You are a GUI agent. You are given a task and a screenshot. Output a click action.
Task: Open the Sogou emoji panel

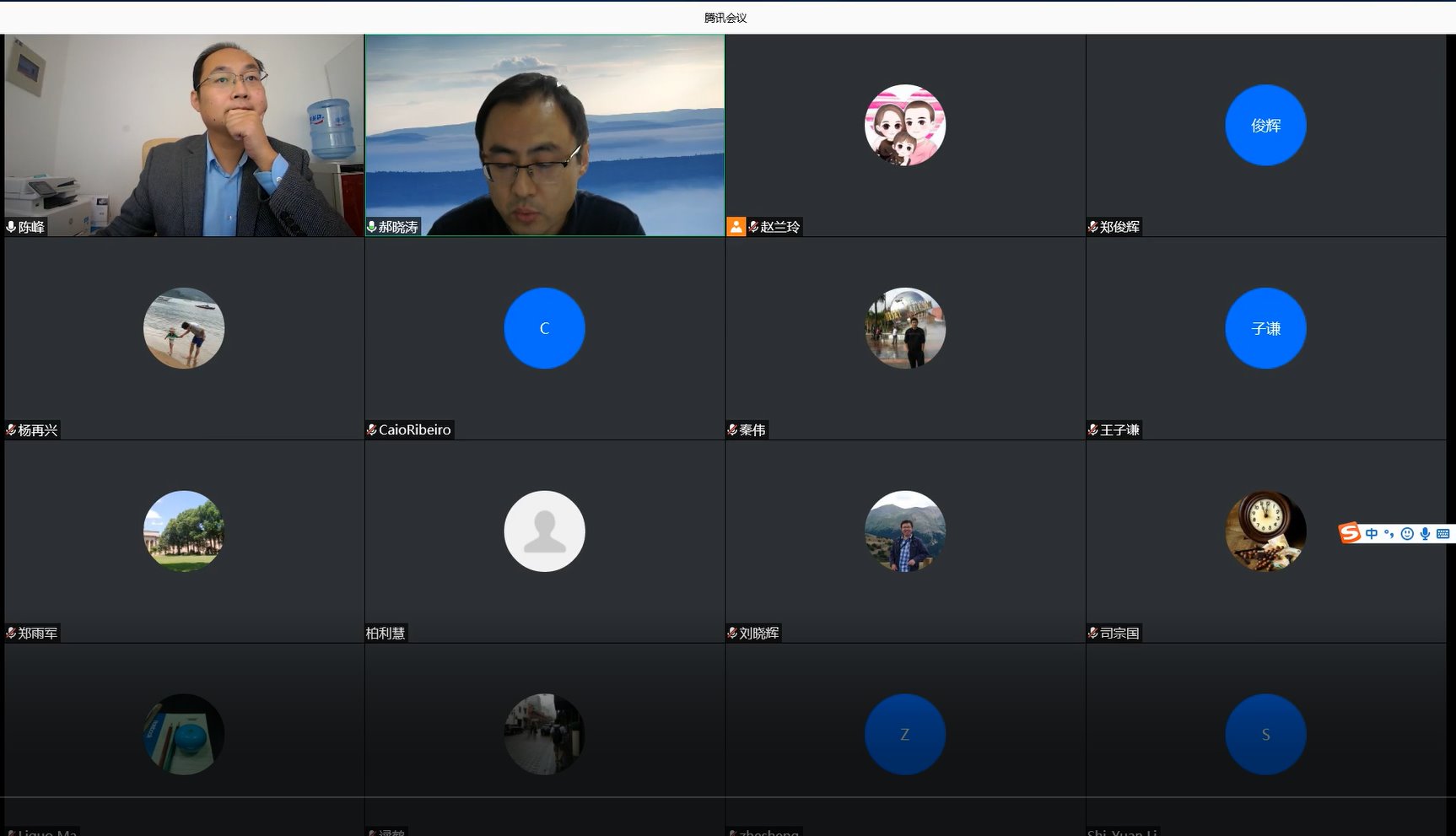(1406, 533)
